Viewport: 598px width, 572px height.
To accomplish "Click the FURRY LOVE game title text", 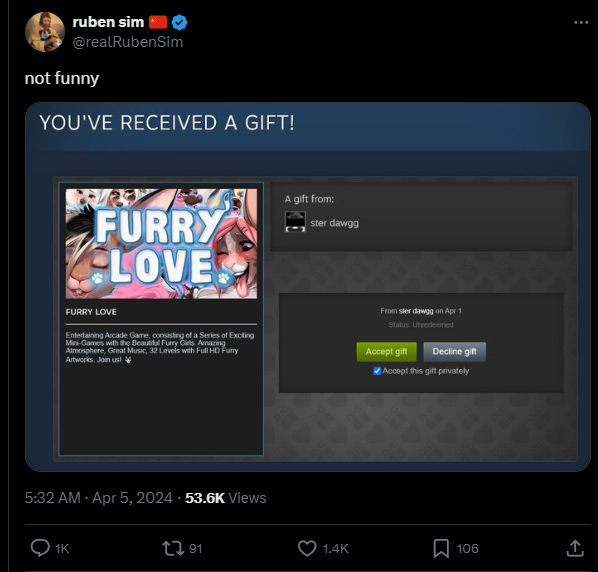I will point(91,312).
